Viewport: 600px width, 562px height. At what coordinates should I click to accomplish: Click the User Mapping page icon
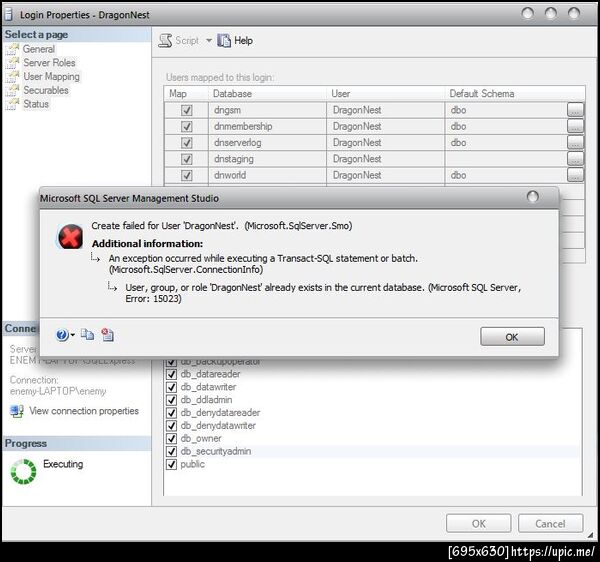click(x=12, y=77)
